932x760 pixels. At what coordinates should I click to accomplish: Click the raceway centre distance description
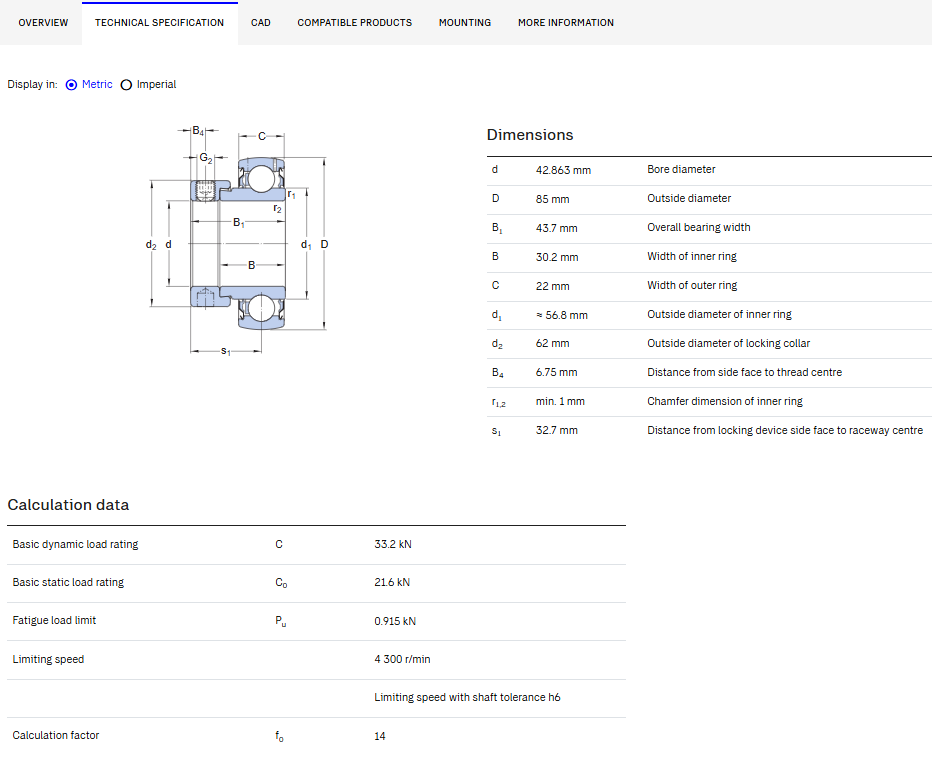[x=785, y=430]
